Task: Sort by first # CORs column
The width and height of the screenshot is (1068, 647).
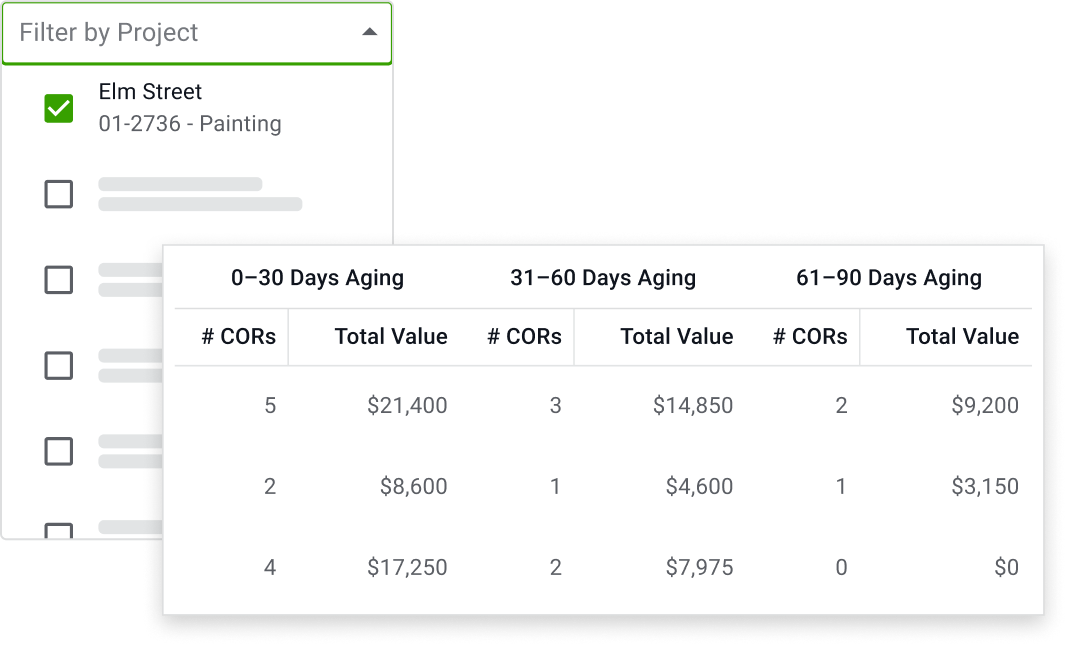Action: pos(238,337)
